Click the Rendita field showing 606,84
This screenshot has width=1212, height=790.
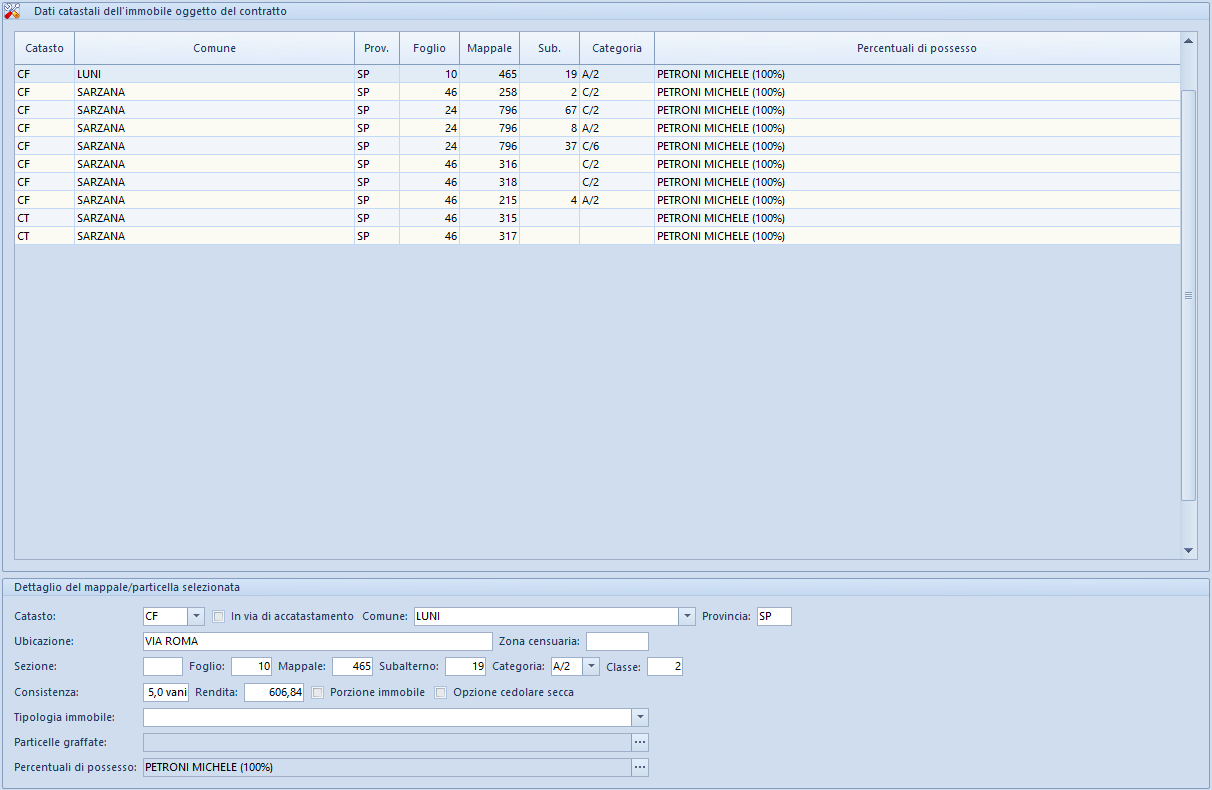click(273, 693)
